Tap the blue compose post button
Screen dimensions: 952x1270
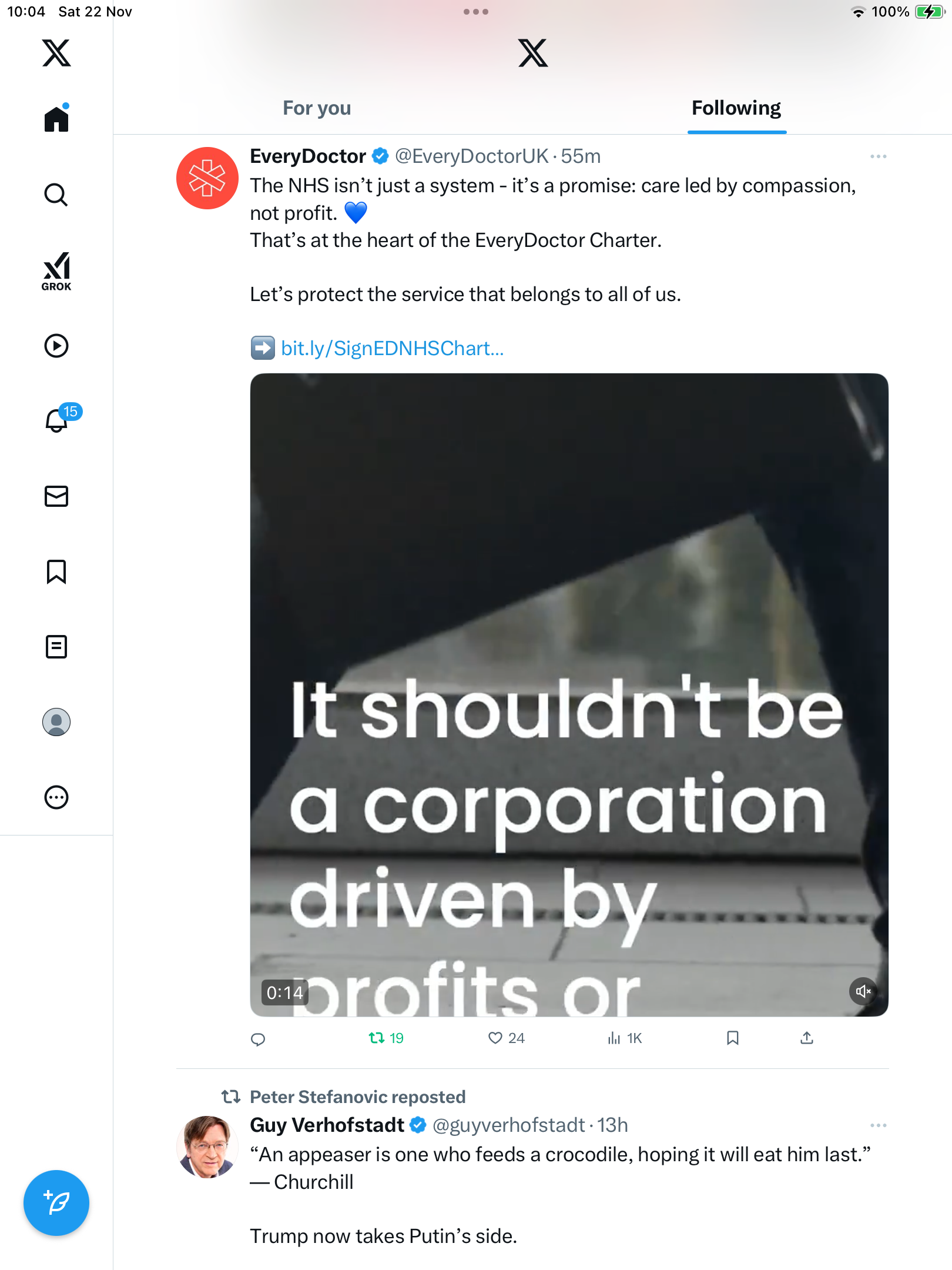point(56,1203)
